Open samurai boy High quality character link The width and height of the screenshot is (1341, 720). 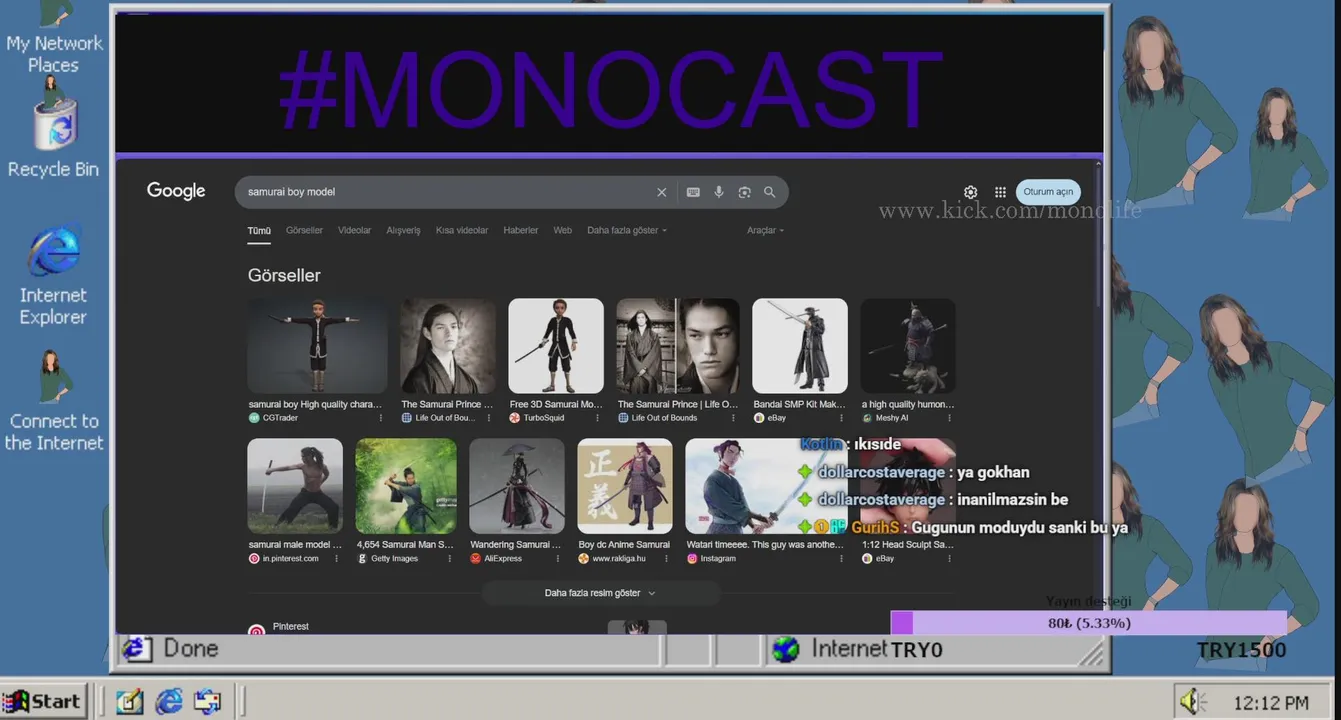coord(314,405)
